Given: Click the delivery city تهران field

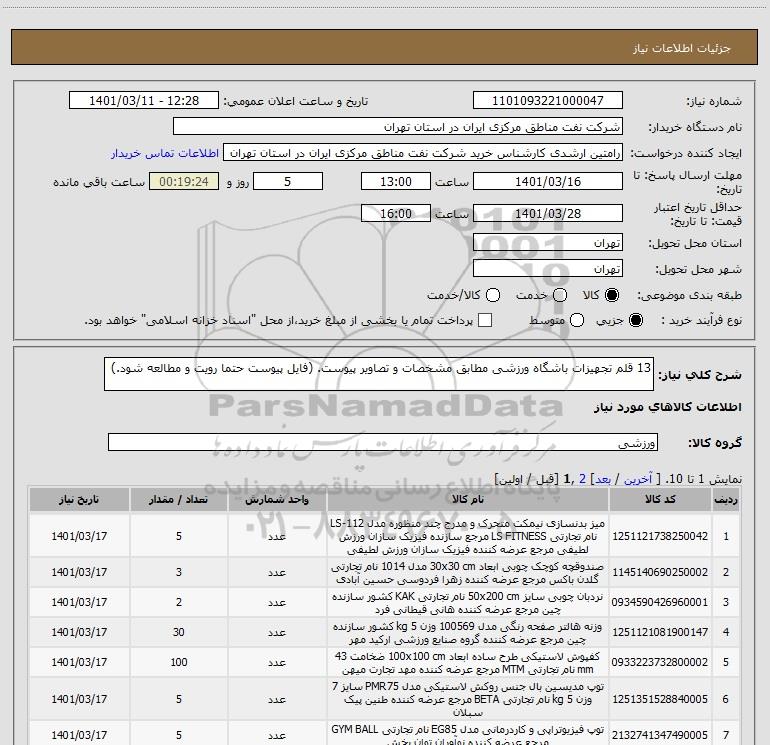Looking at the screenshot, I should (548, 268).
